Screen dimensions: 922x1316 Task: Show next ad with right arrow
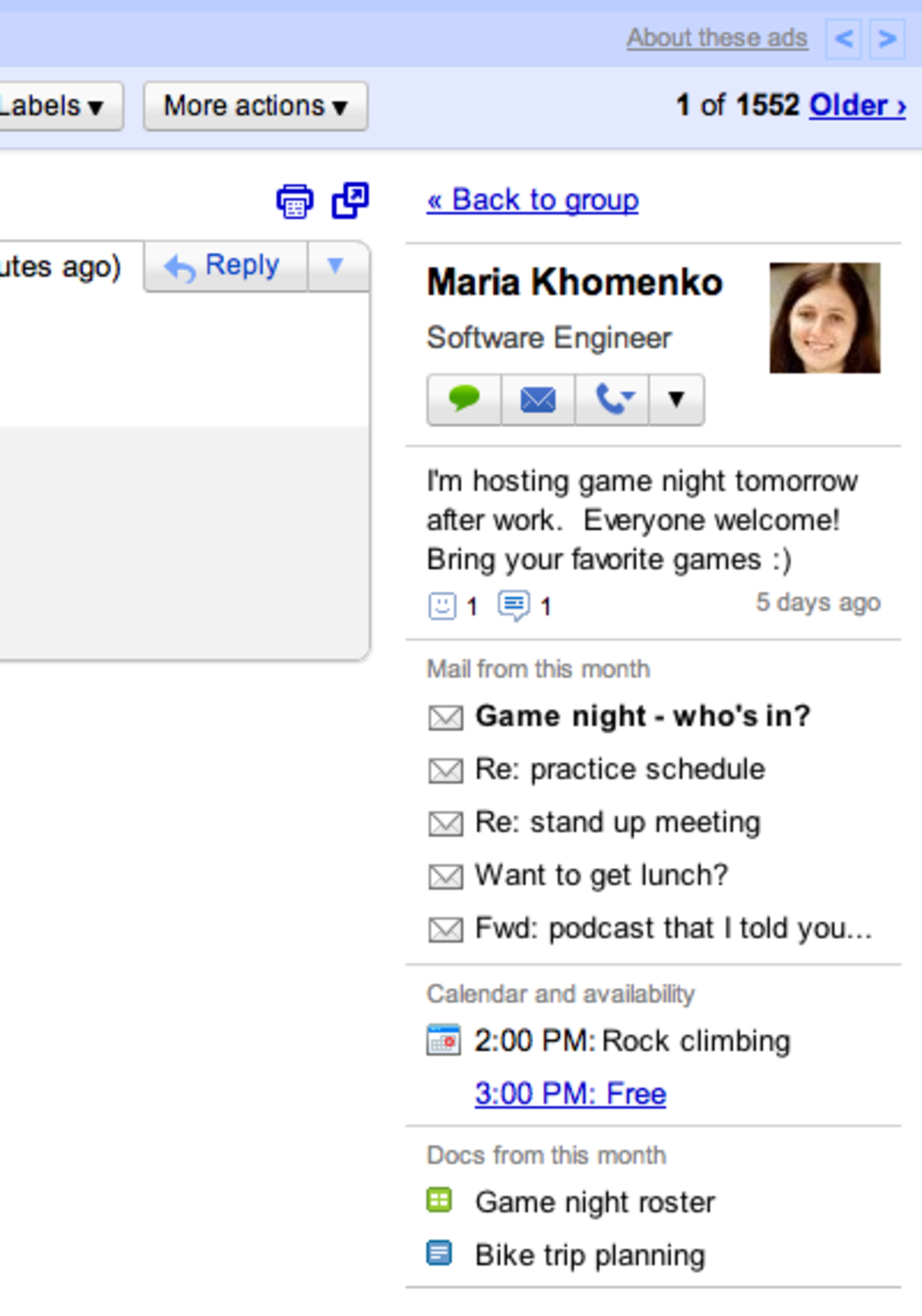(x=887, y=39)
